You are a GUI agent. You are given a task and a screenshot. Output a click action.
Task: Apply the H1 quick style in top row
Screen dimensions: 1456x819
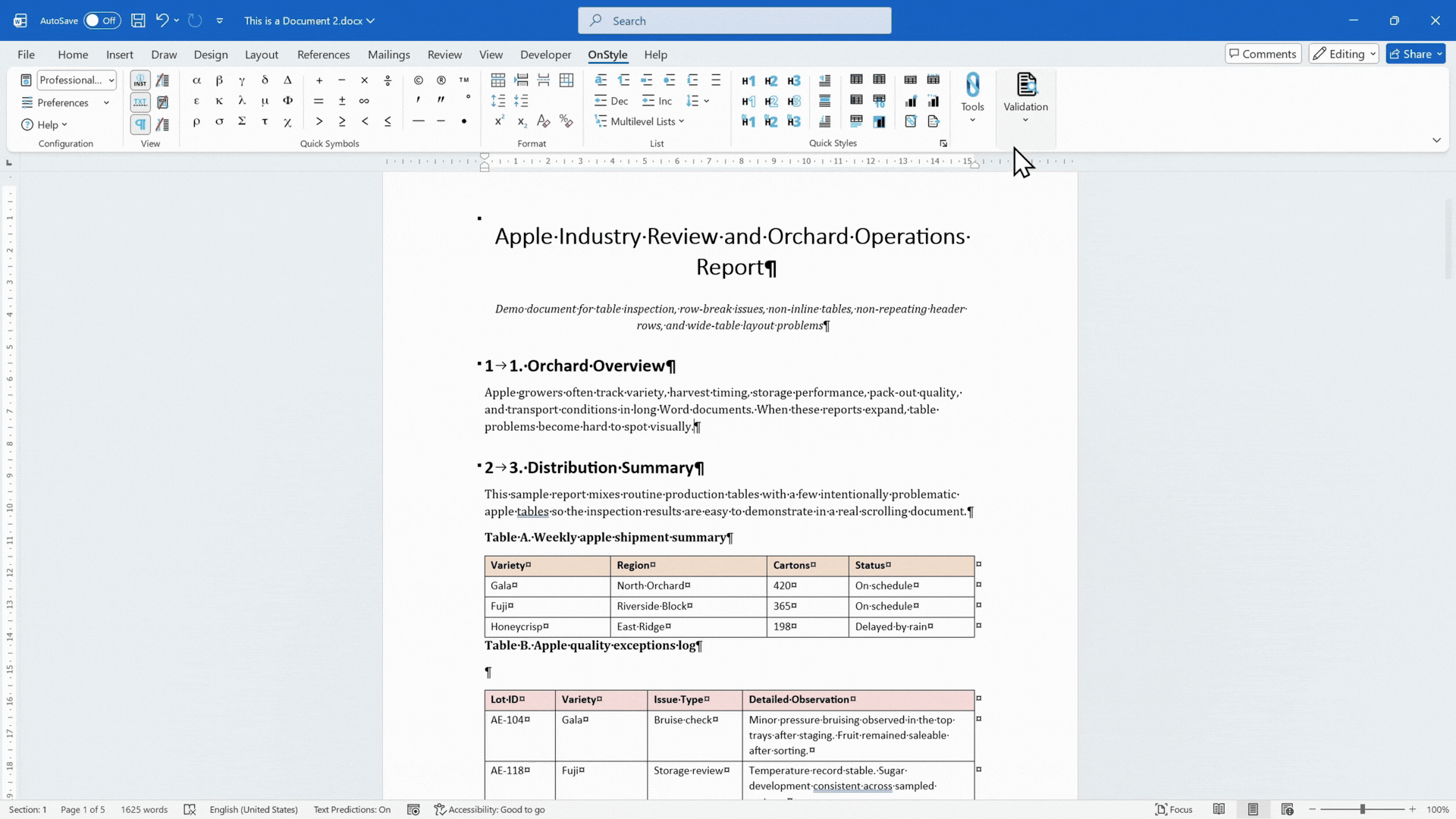(x=748, y=80)
